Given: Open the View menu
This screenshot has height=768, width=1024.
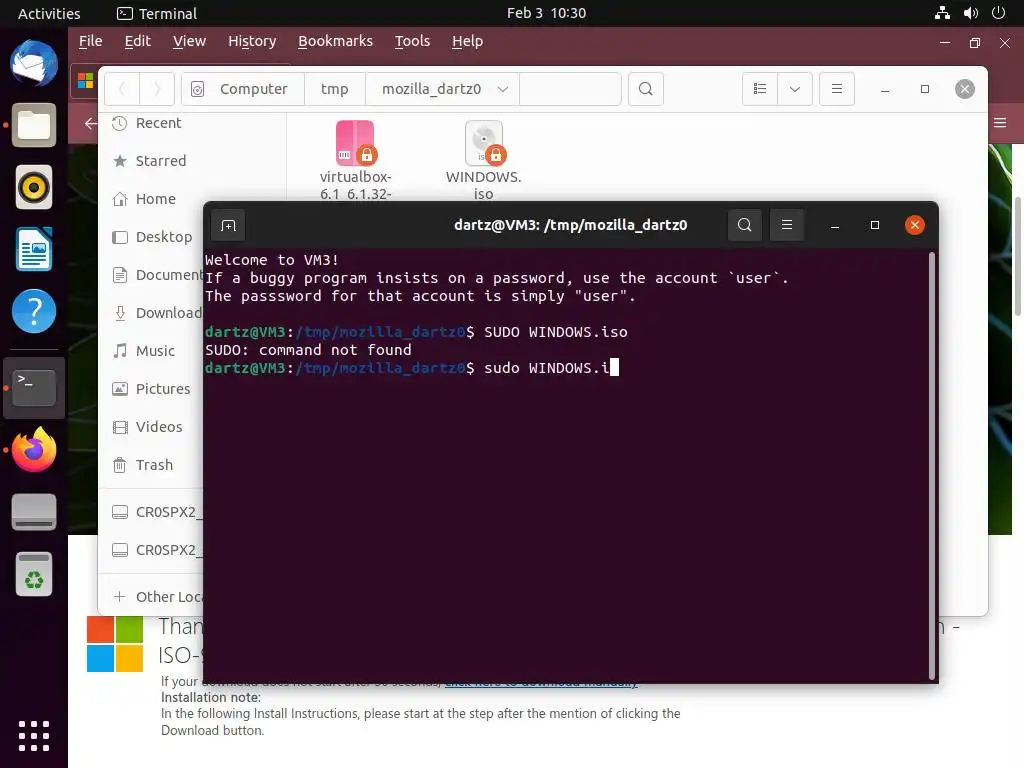Looking at the screenshot, I should [189, 41].
